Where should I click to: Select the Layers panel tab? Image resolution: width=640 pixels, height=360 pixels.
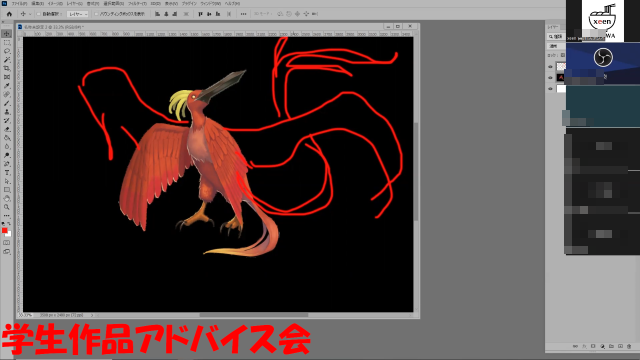coord(553,27)
